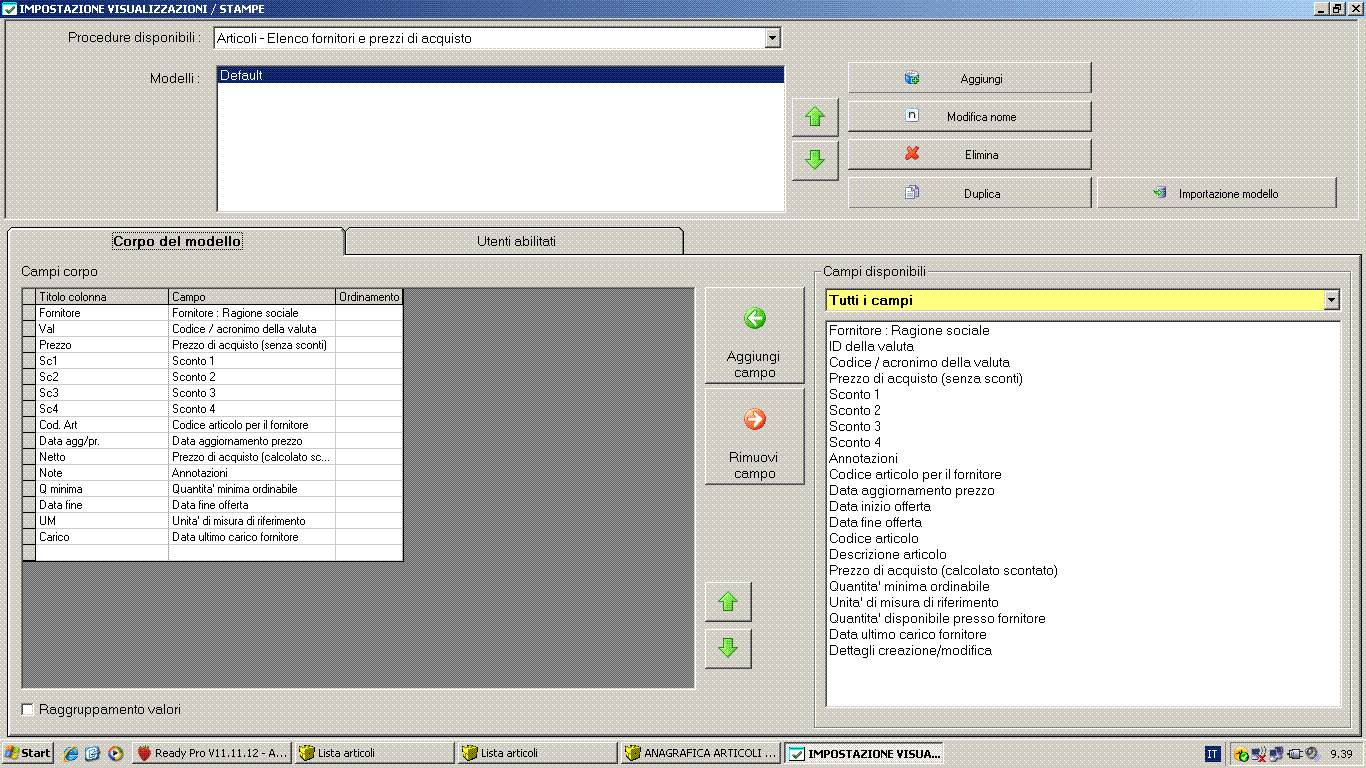Image resolution: width=1366 pixels, height=768 pixels.
Task: Open the Procedure disponibili dropdown
Action: click(772, 38)
